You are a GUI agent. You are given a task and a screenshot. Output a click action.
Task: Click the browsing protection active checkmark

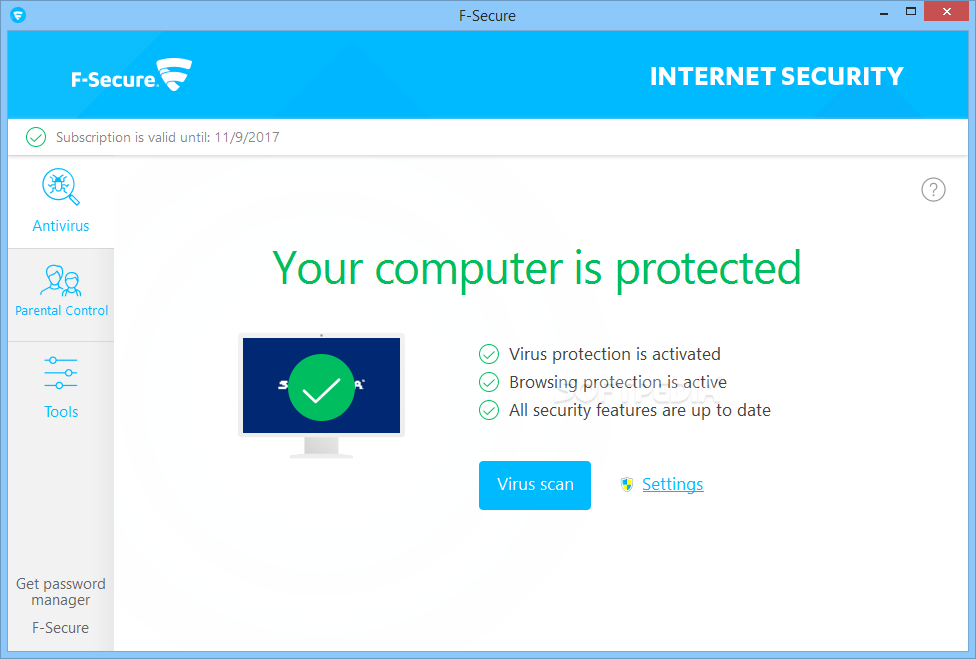(489, 382)
